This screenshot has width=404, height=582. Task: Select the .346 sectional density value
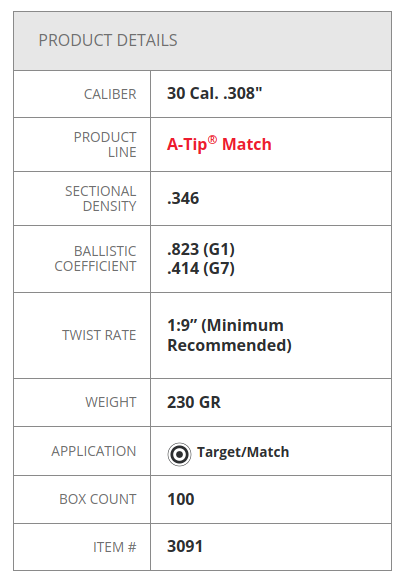(x=183, y=198)
